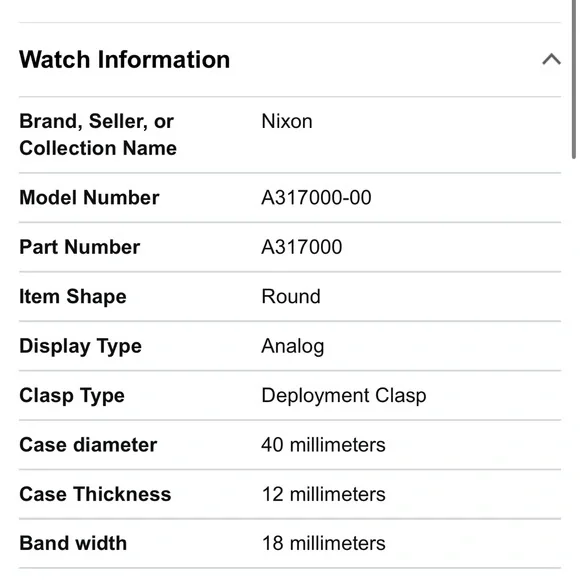This screenshot has height=580, width=580.
Task: Select the Analog display value
Action: (x=293, y=347)
